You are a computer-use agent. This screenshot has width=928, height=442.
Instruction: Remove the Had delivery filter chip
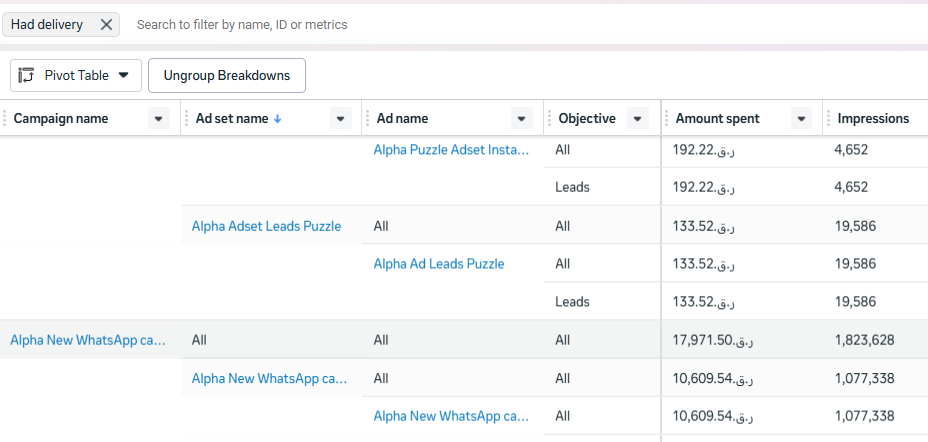point(106,24)
